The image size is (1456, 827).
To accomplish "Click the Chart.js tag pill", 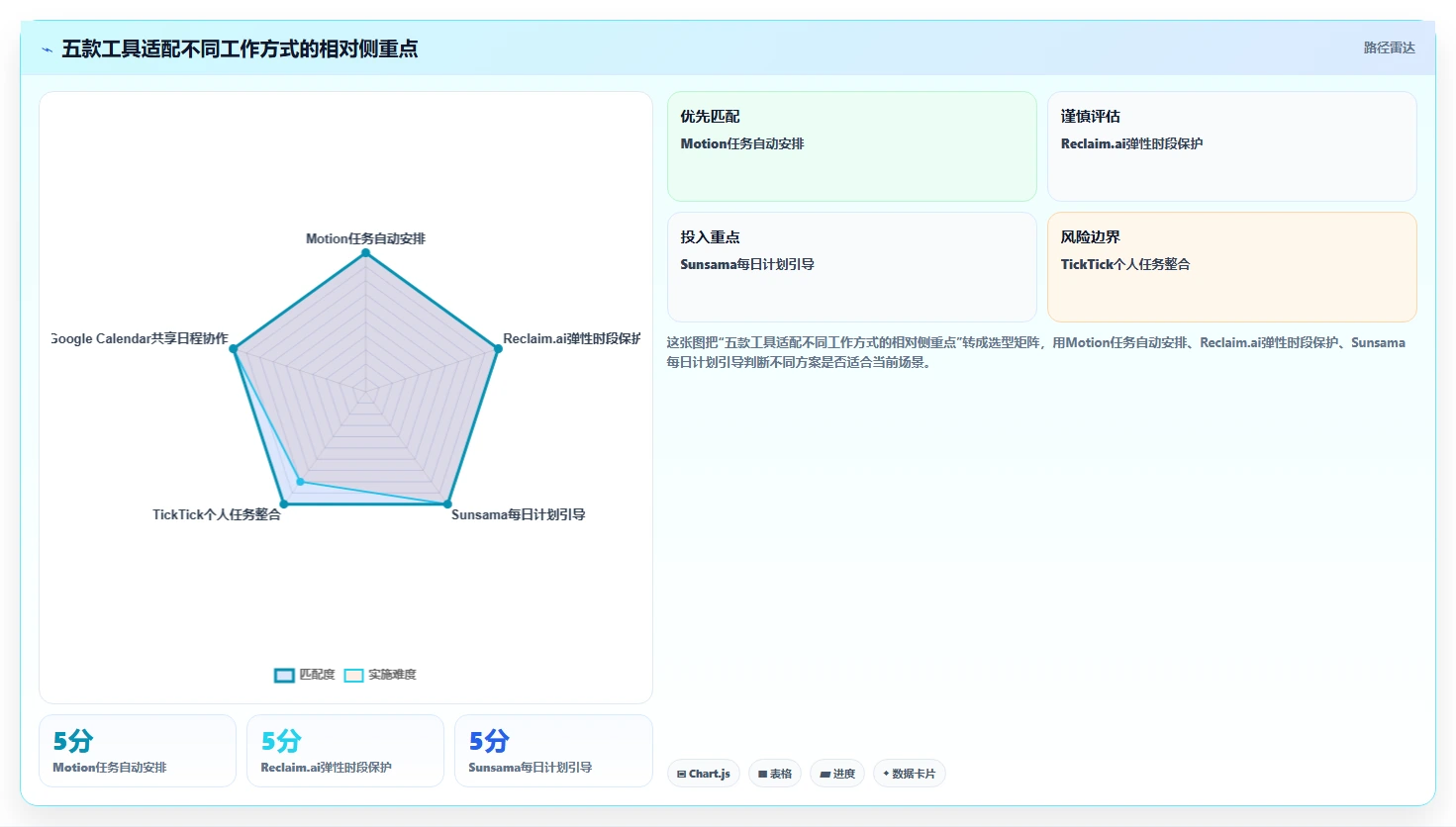I will pos(704,774).
